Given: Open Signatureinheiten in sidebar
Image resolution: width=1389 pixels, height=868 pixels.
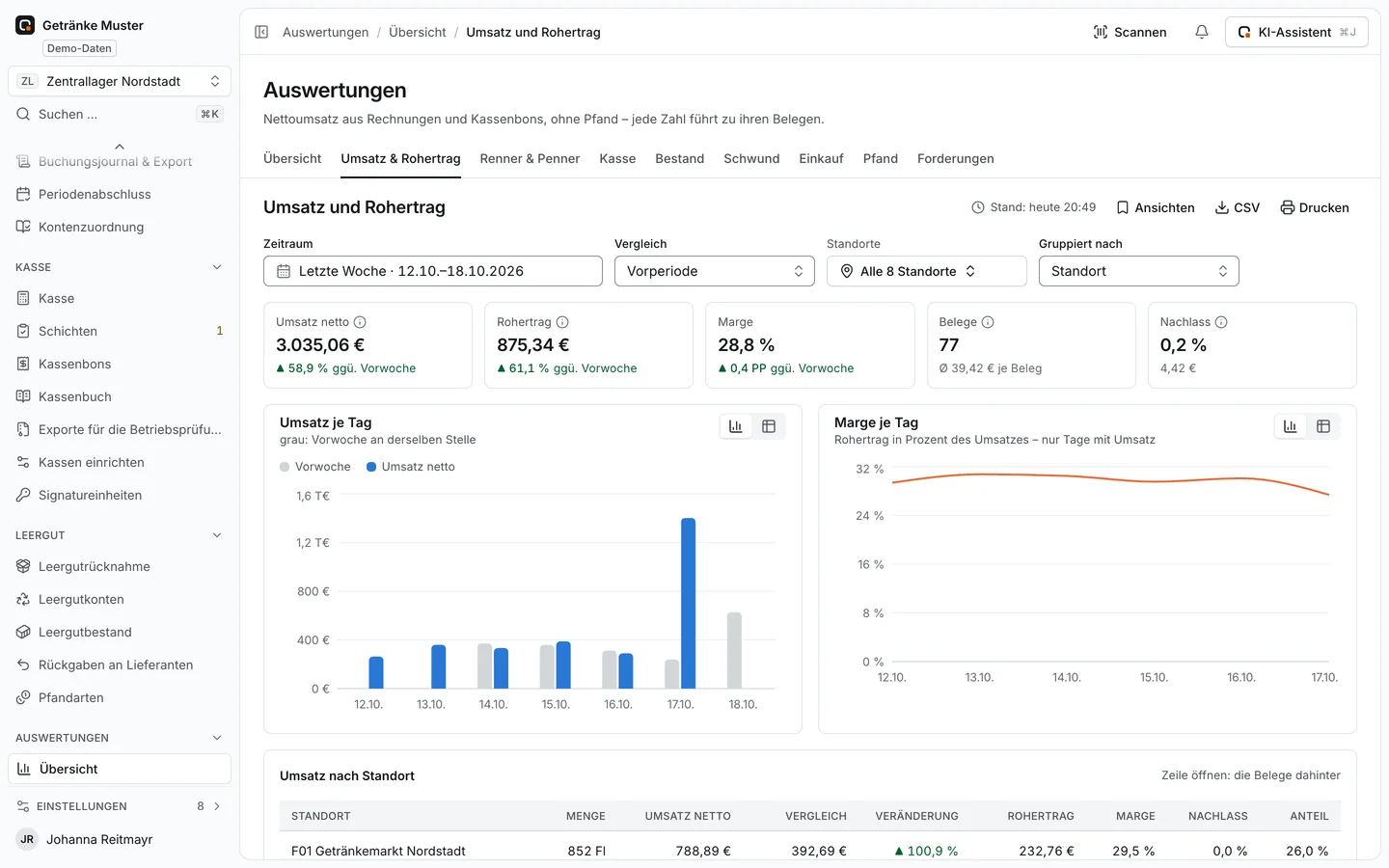Looking at the screenshot, I should (x=120, y=495).
